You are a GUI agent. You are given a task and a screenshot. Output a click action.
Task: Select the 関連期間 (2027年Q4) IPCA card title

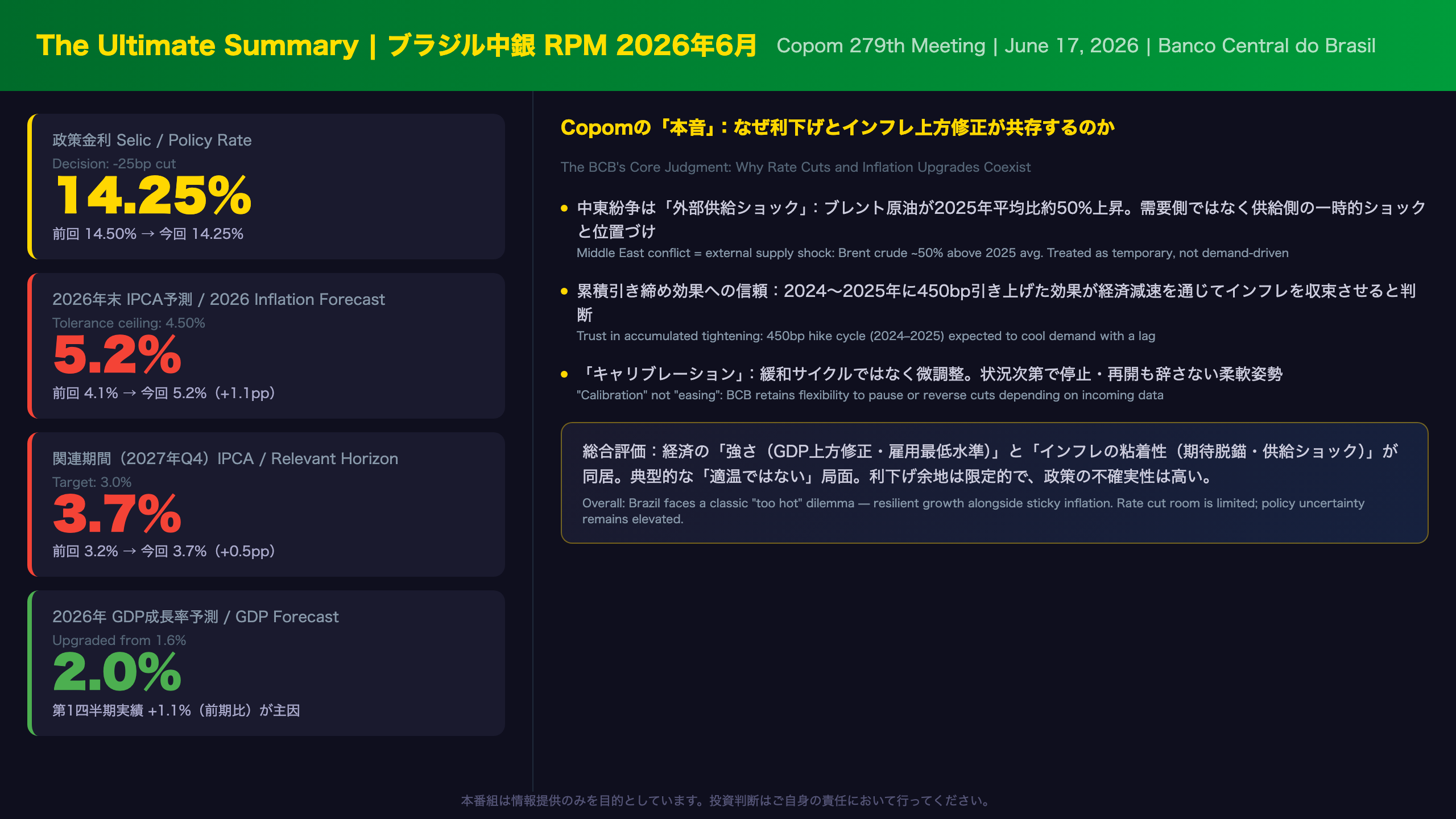coord(225,458)
